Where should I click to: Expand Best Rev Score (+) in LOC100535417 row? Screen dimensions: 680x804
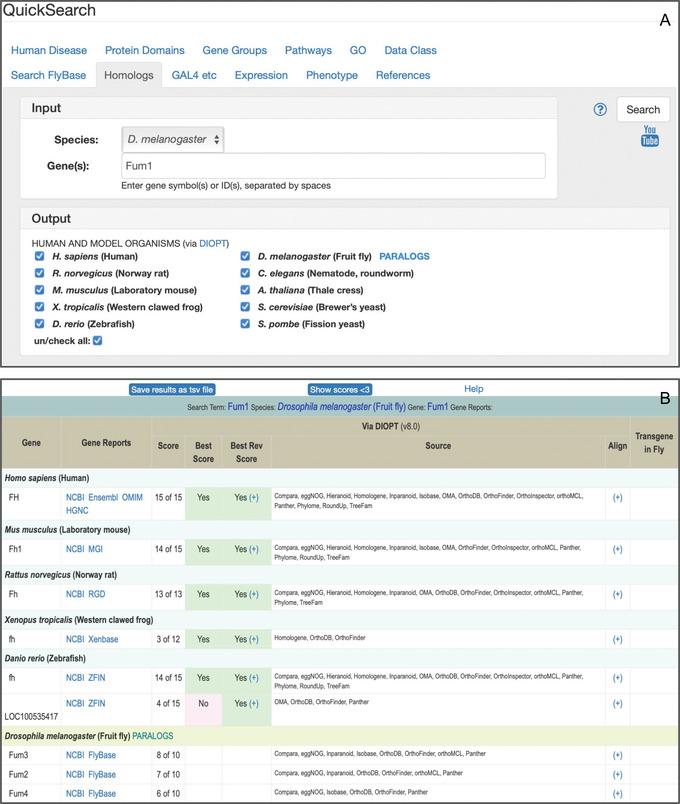point(254,704)
